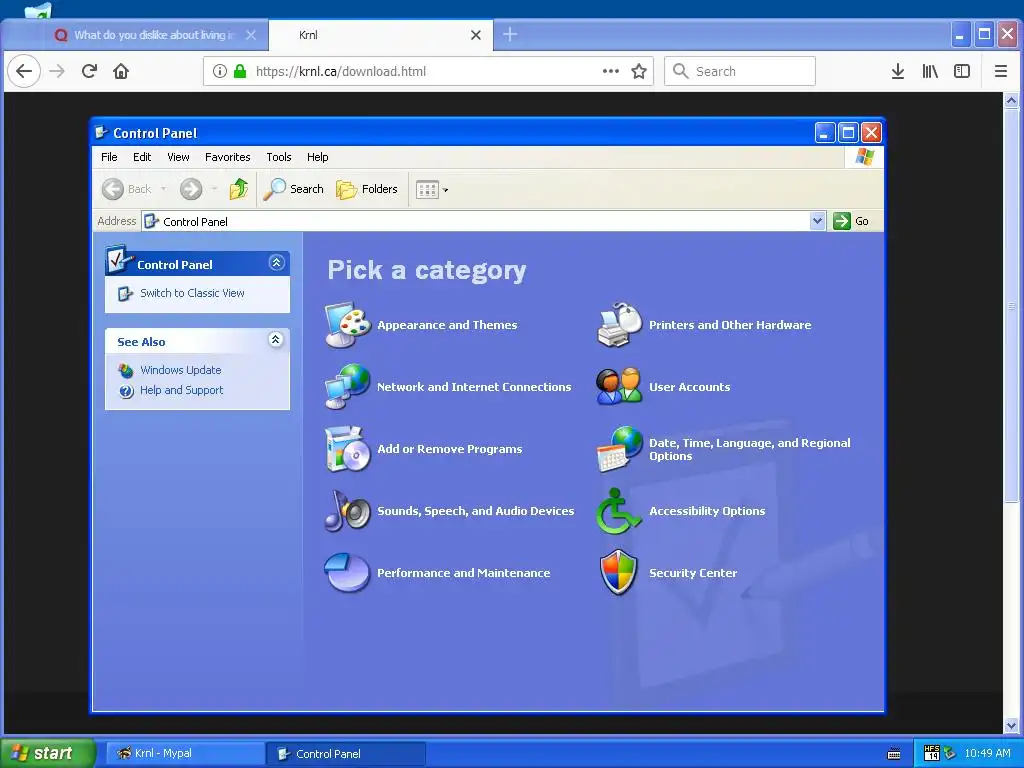This screenshot has width=1024, height=768.
Task: Click the green padlock security icon
Action: click(240, 71)
